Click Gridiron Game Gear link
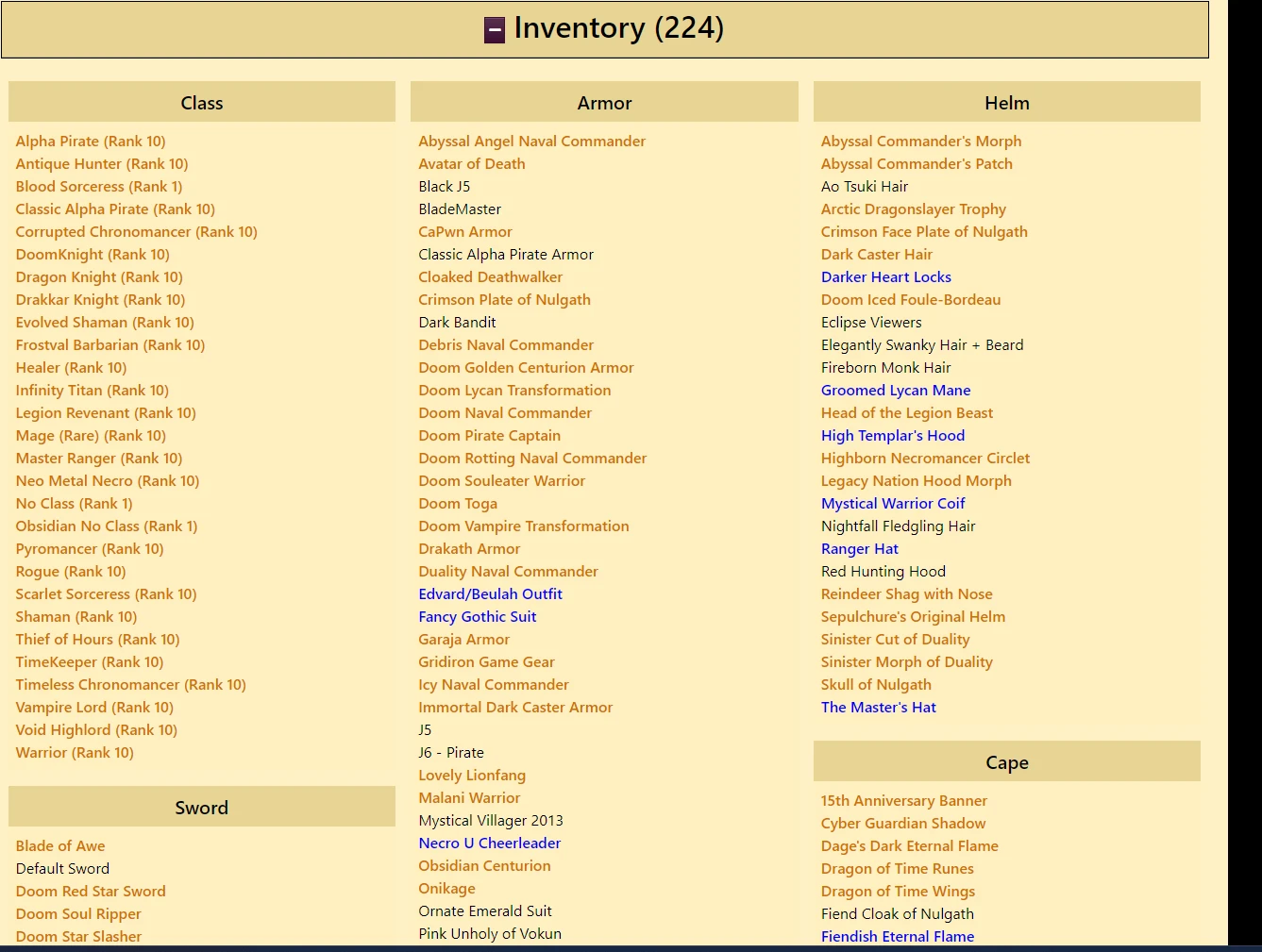 [487, 662]
